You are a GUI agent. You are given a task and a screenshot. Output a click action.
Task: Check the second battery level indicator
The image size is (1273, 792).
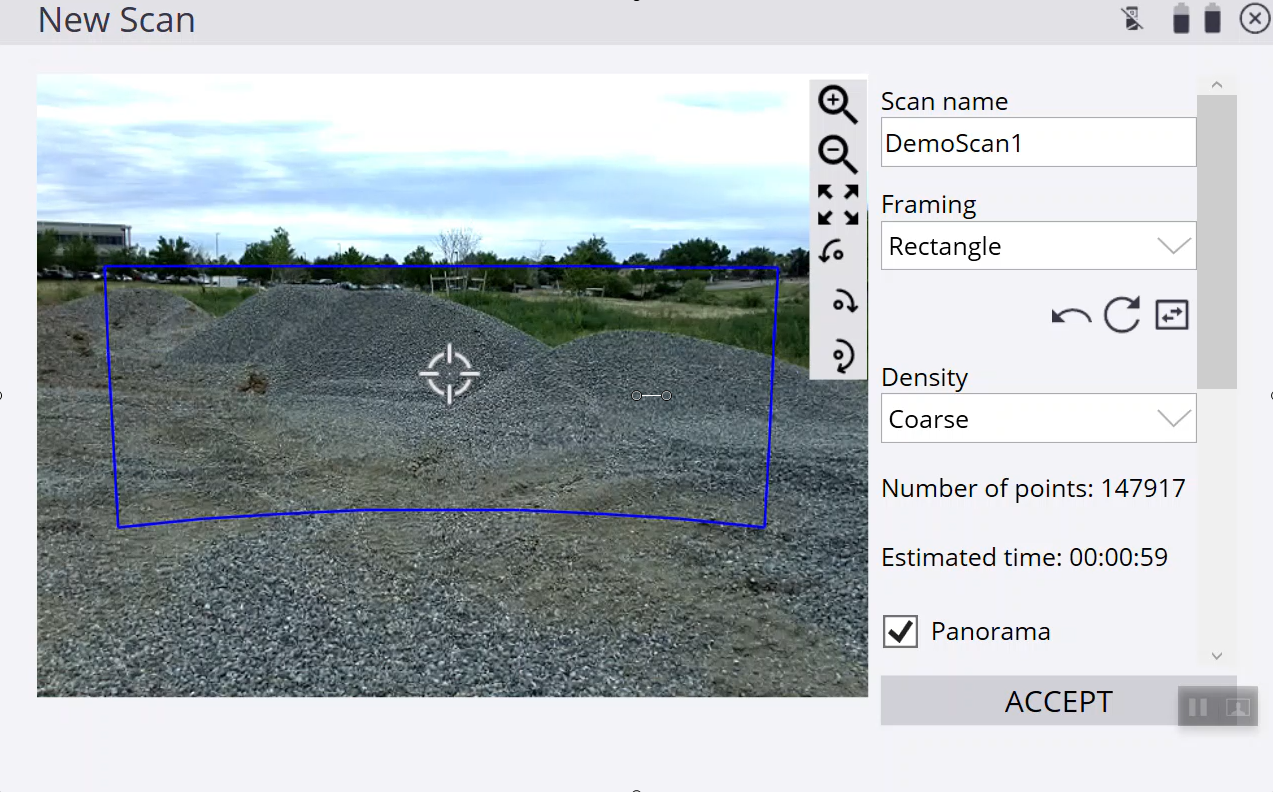point(1212,19)
